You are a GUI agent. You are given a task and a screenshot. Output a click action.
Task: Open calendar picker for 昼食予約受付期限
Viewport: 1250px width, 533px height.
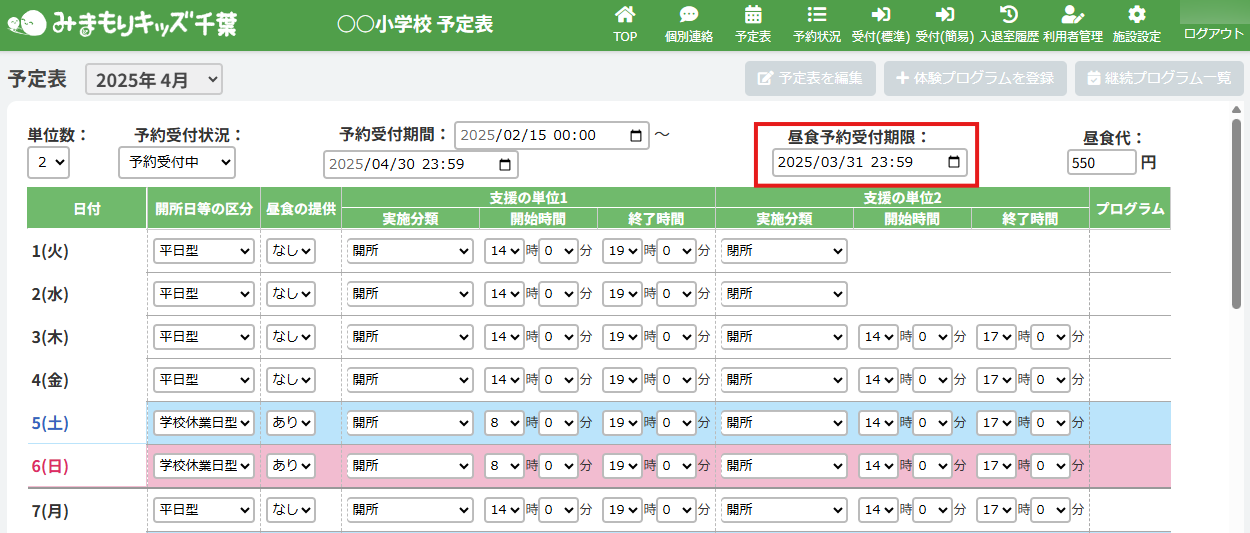955,162
